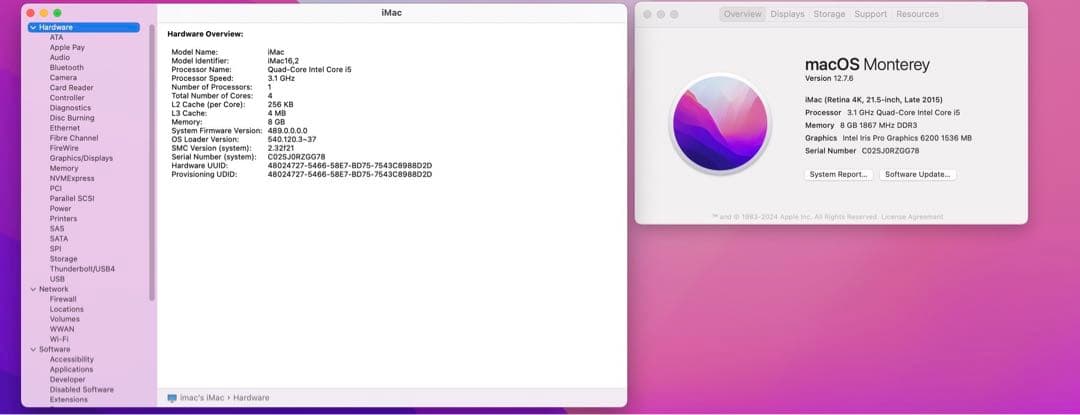Viewport: 1080px width, 415px height.
Task: Close the System Information window
Action: [x=31, y=12]
